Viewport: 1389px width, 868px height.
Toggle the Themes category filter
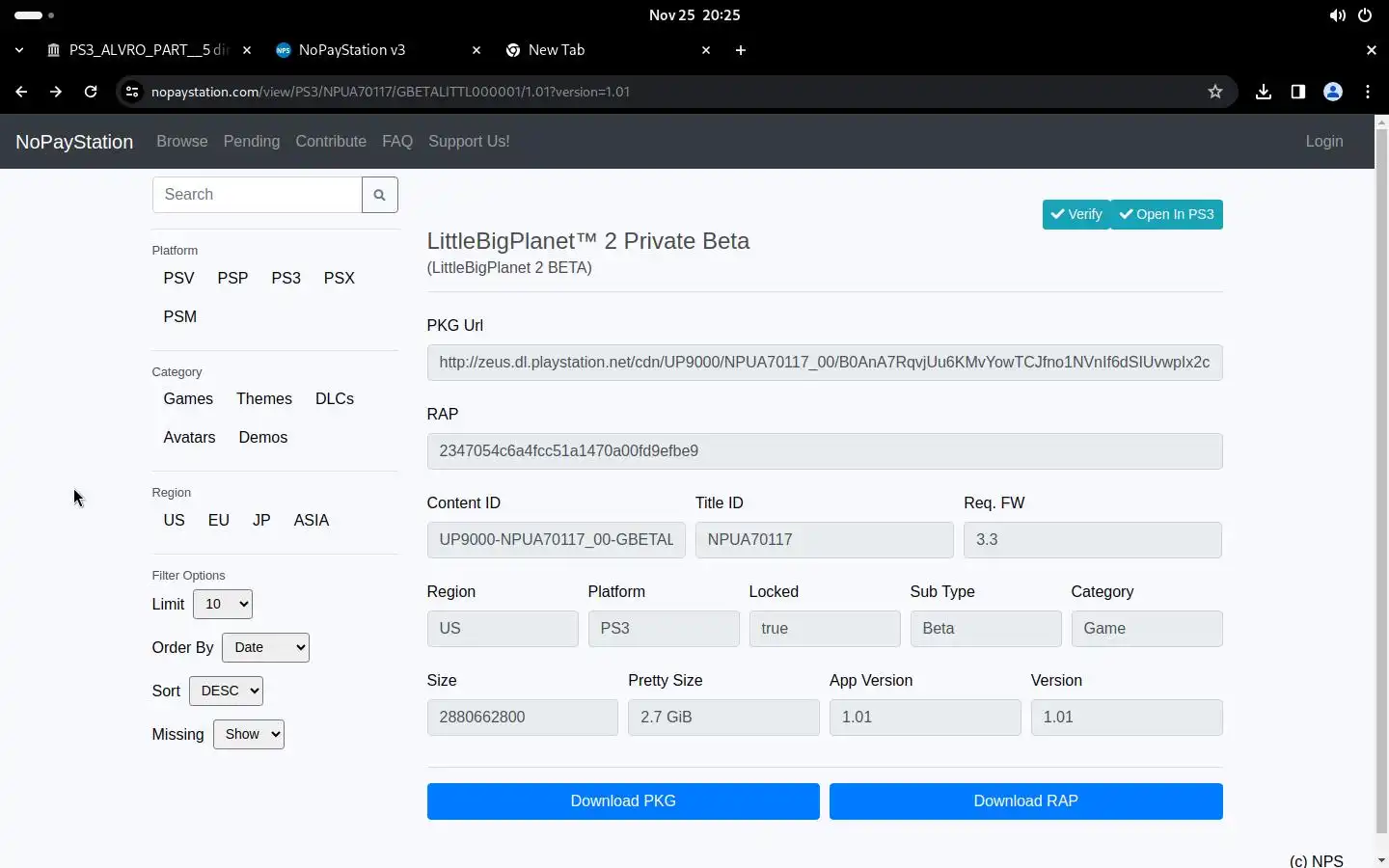click(264, 398)
